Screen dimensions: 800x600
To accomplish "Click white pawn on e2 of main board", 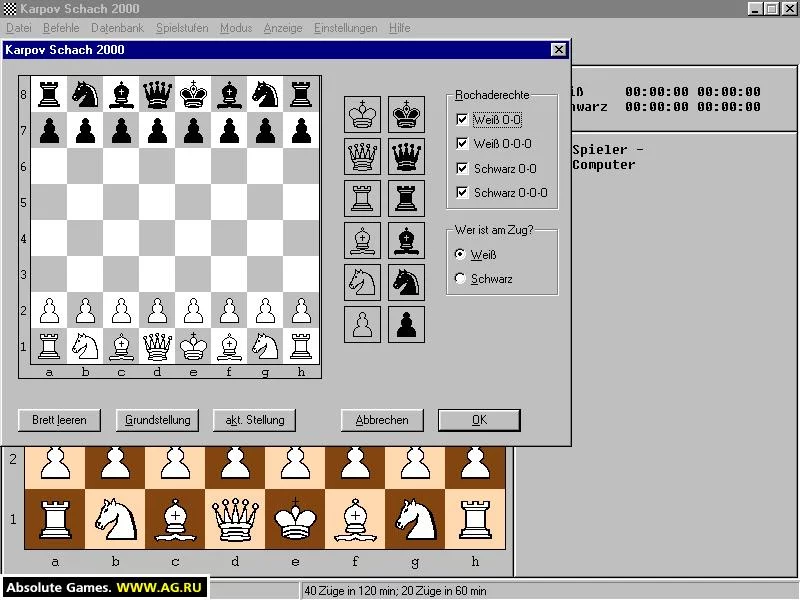I will click(x=295, y=468).
